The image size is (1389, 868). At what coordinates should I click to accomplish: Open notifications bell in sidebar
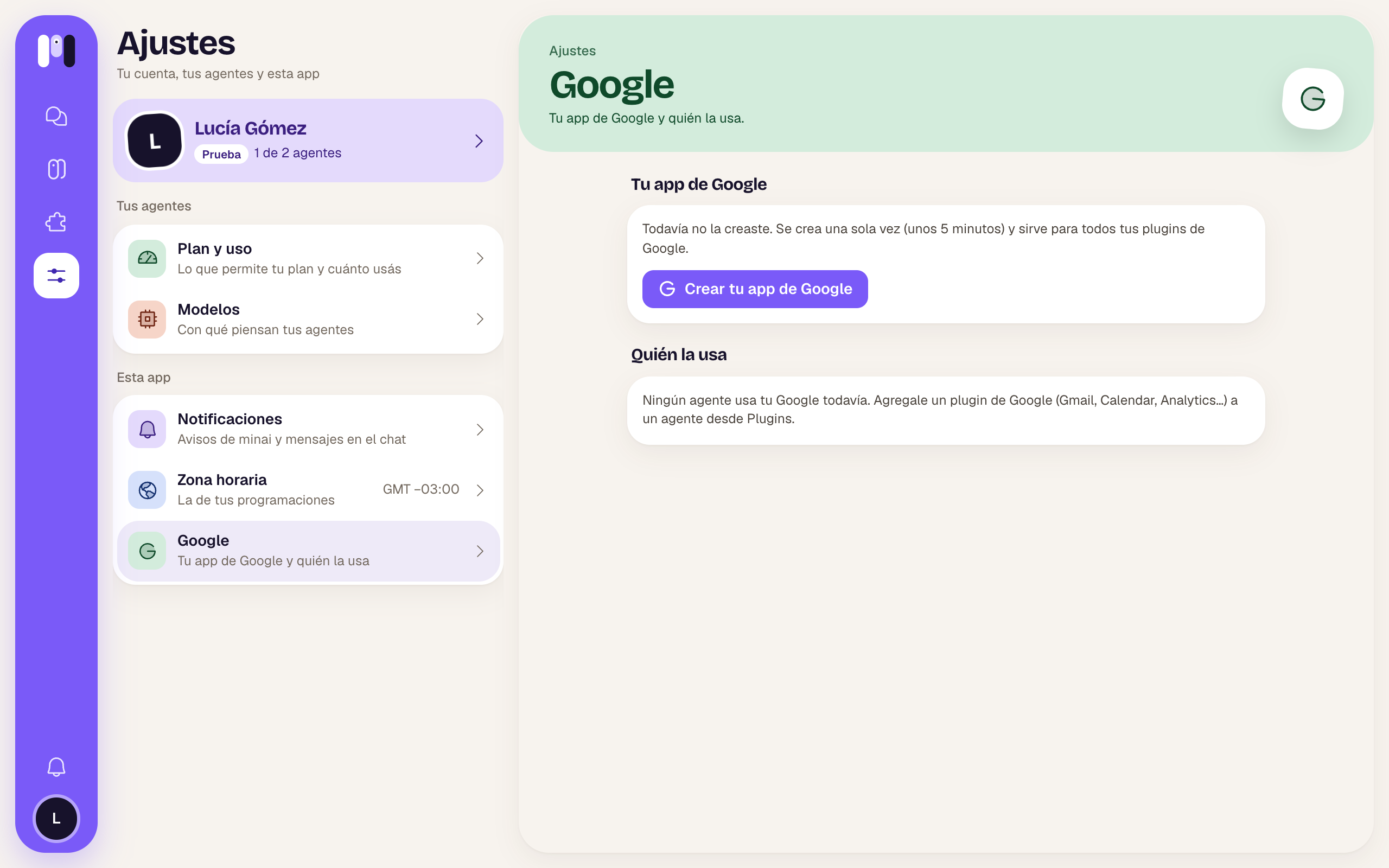[56, 767]
